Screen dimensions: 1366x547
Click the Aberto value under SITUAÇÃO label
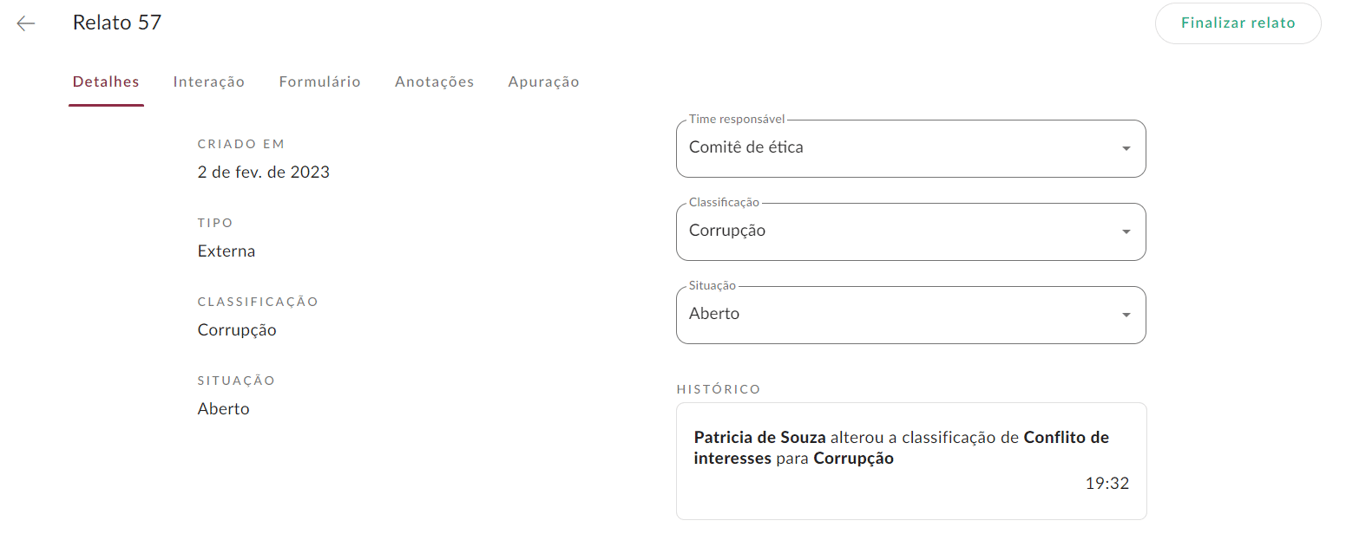[223, 409]
